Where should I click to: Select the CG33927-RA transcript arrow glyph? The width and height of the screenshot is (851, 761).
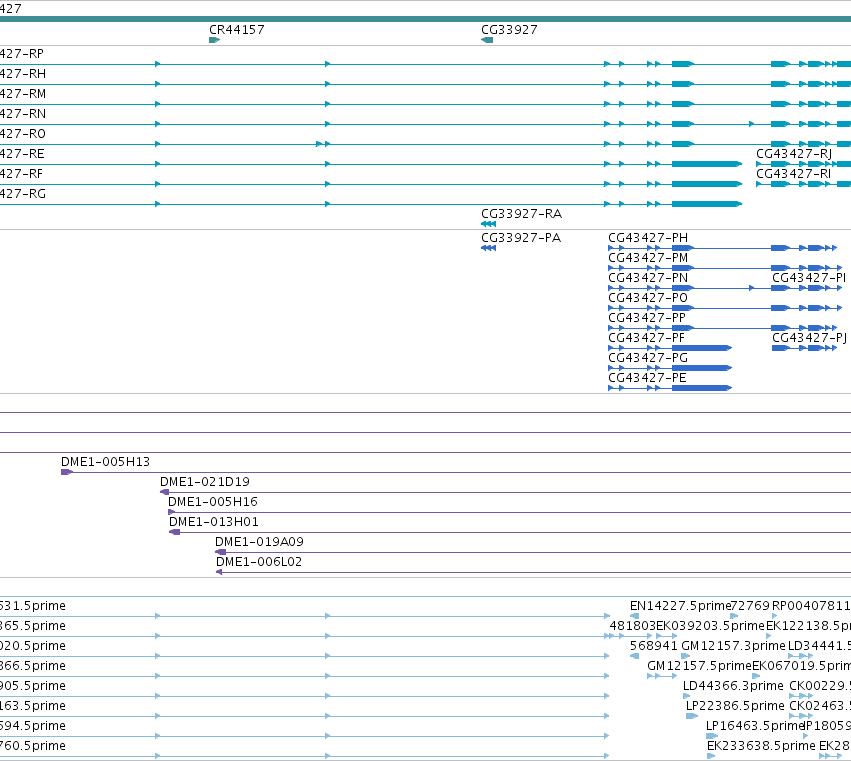(488, 224)
